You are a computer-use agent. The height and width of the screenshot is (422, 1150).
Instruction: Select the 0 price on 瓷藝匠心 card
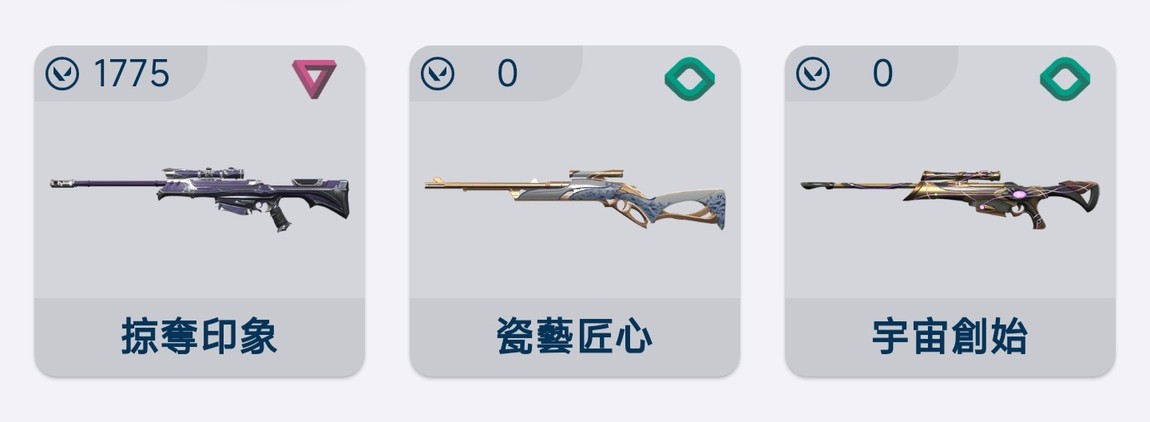click(x=508, y=74)
